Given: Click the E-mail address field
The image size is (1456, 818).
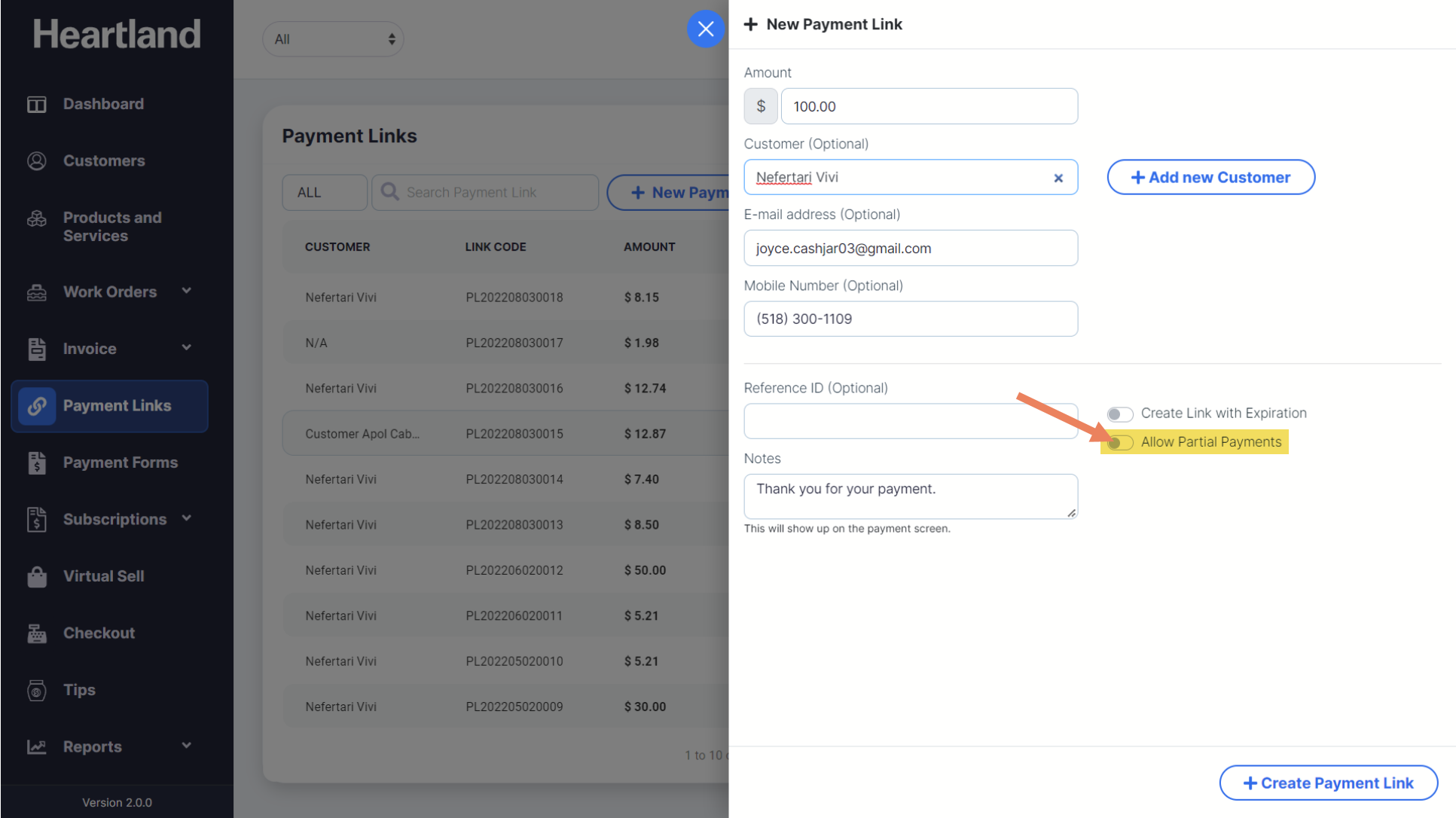Looking at the screenshot, I should (911, 248).
